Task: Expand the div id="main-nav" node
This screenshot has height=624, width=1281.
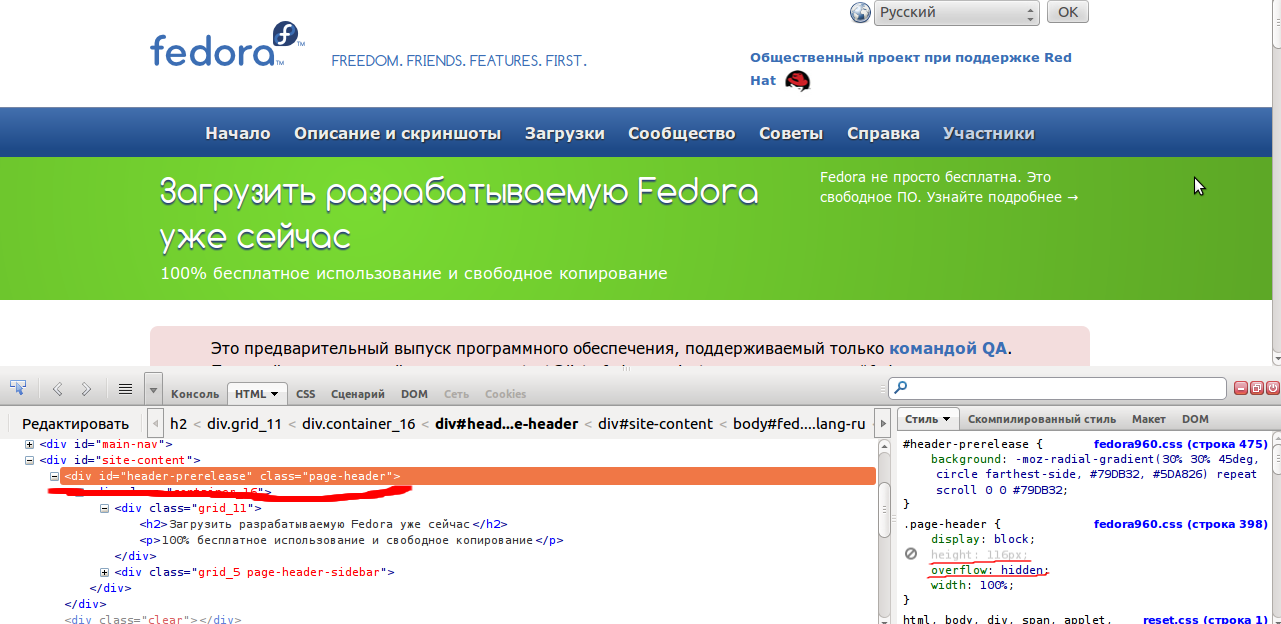Action: click(x=30, y=444)
